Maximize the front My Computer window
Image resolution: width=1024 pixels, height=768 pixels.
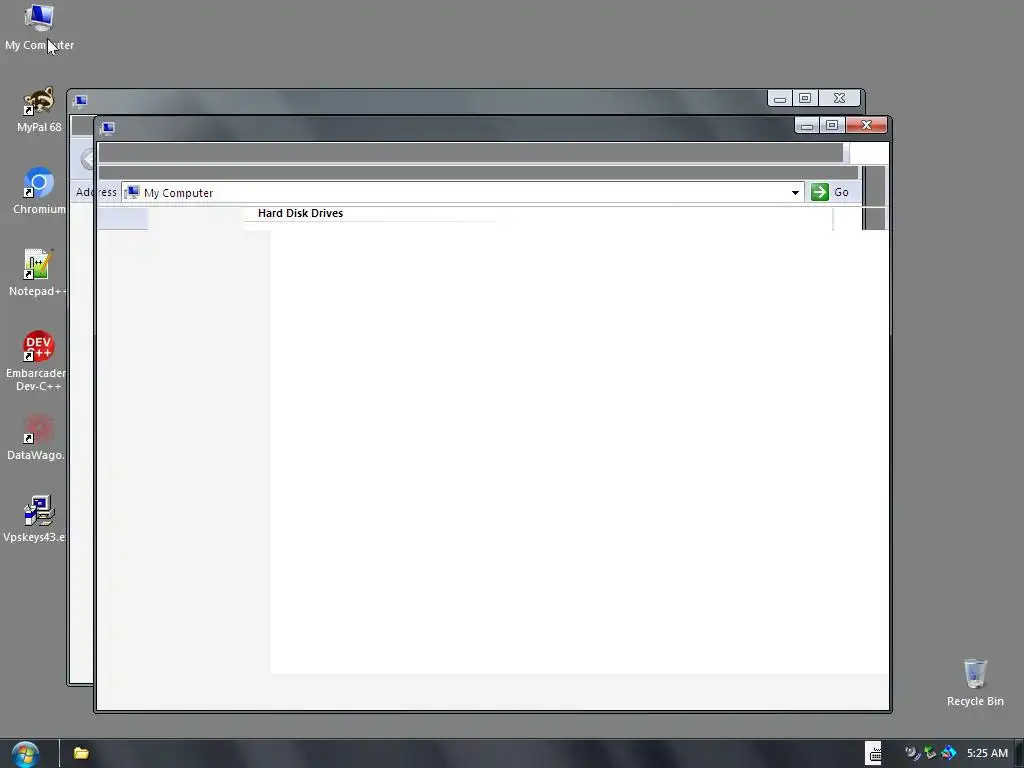pyautogui.click(x=832, y=125)
